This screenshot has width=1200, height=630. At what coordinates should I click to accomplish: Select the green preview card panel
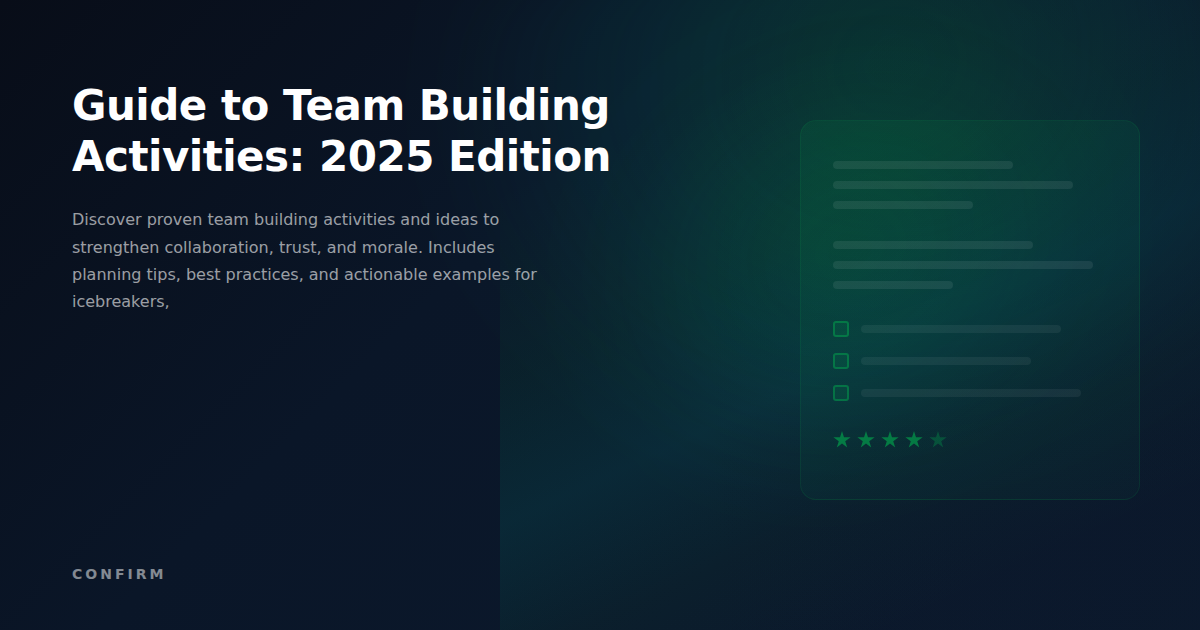pyautogui.click(x=970, y=308)
